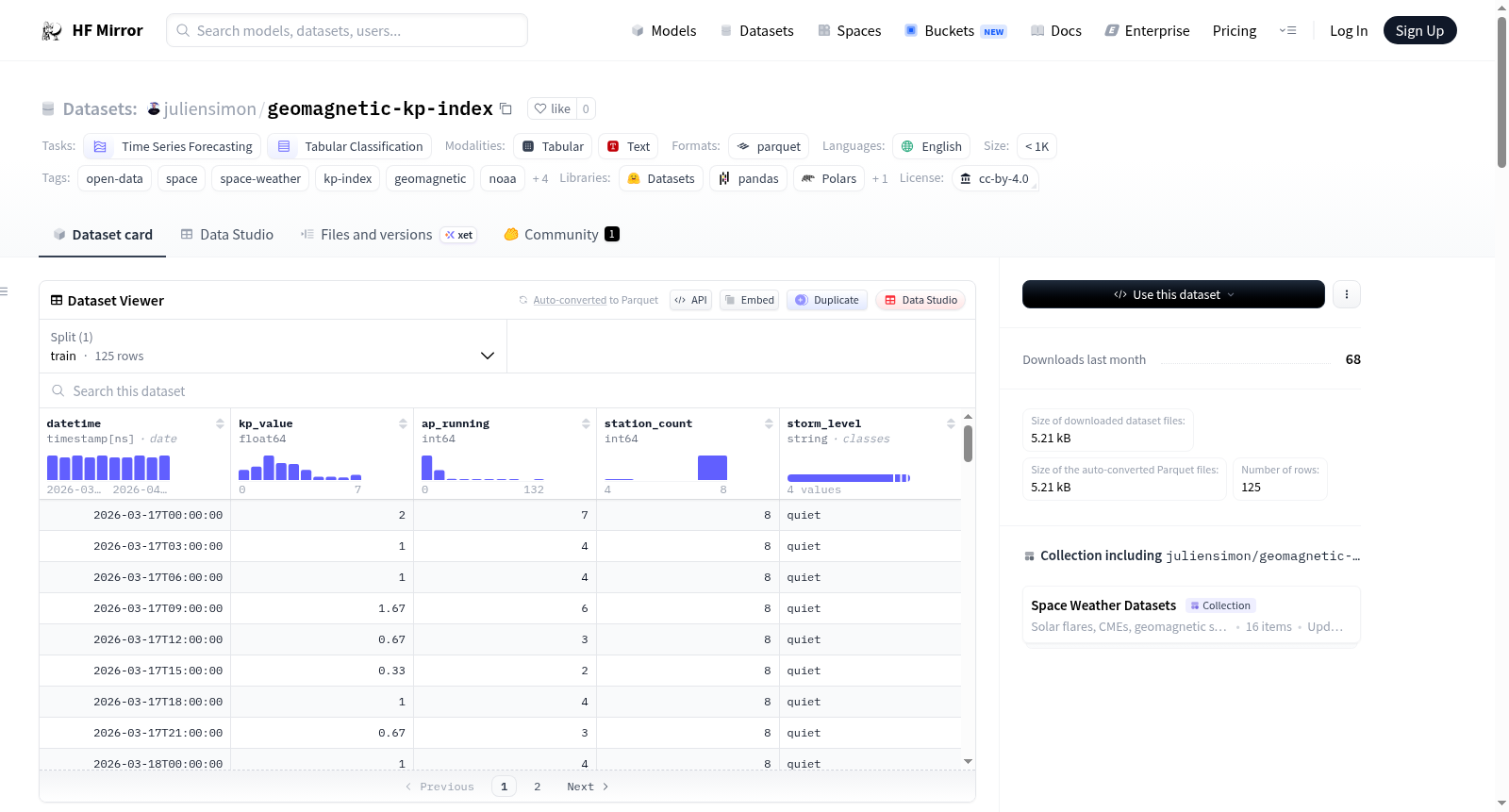This screenshot has height=812, width=1509.
Task: Select the parquet format tag
Action: [769, 146]
